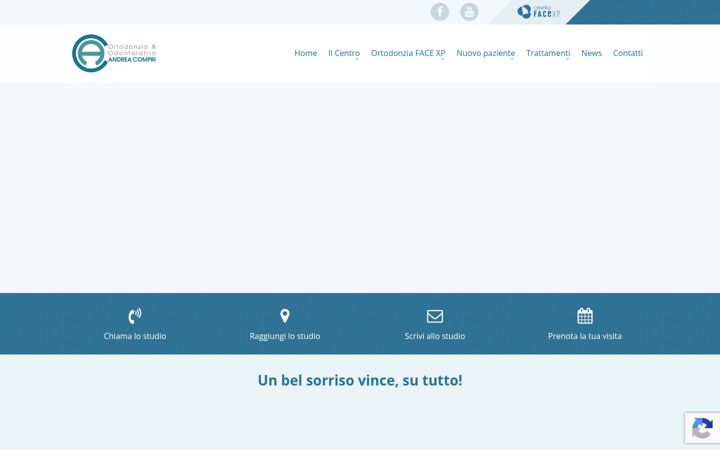Image resolution: width=720 pixels, height=450 pixels.
Task: Go to the Home menu item
Action: pos(305,53)
